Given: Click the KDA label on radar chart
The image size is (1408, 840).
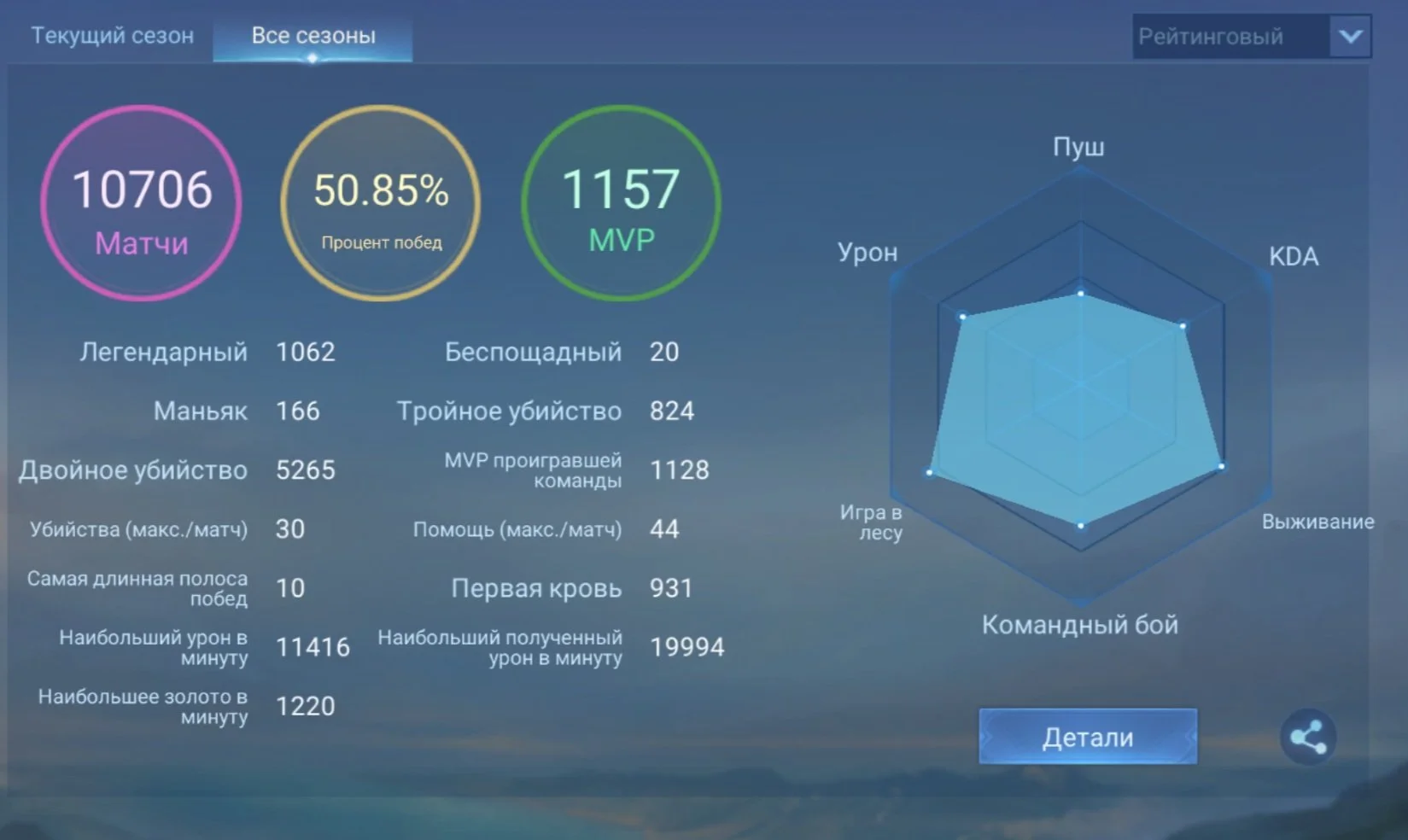Looking at the screenshot, I should pyautogui.click(x=1293, y=256).
